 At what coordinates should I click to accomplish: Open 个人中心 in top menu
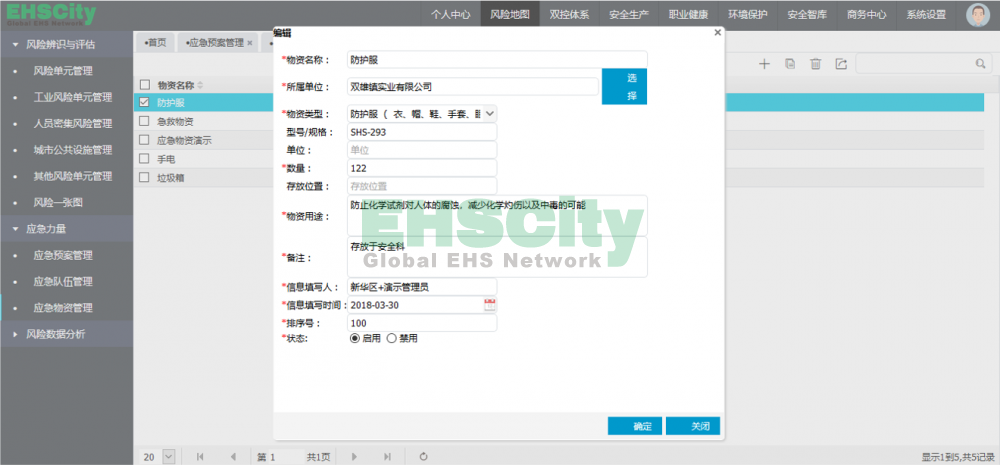tap(450, 15)
